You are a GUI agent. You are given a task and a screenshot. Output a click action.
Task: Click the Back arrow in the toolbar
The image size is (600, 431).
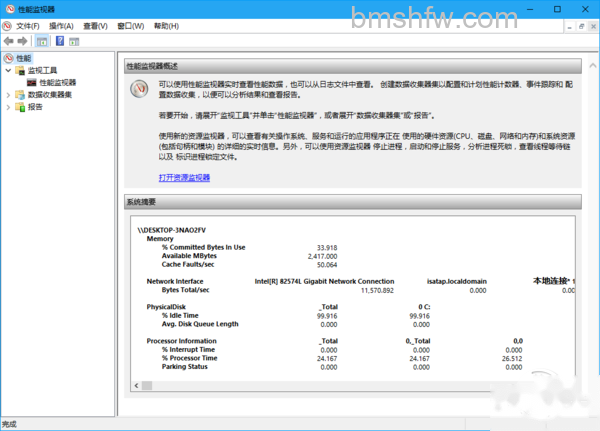click(8, 41)
